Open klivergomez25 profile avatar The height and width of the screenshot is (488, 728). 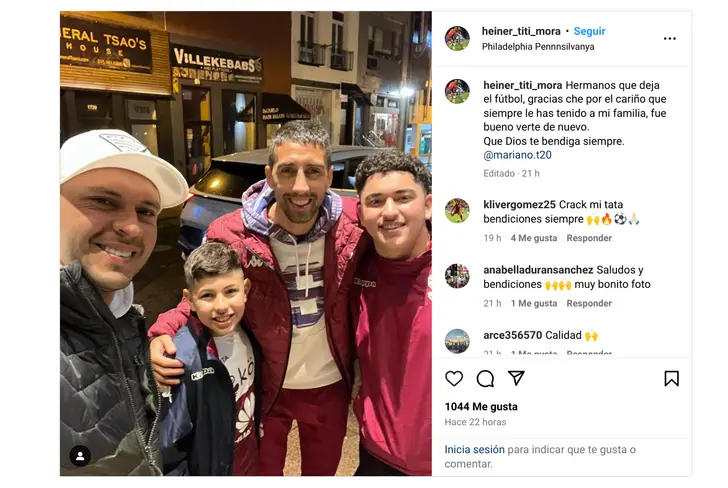point(457,210)
